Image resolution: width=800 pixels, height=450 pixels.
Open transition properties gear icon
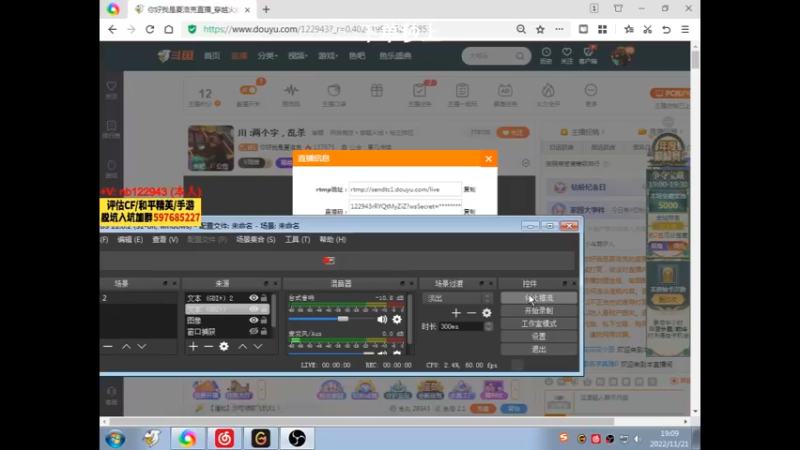coord(487,313)
